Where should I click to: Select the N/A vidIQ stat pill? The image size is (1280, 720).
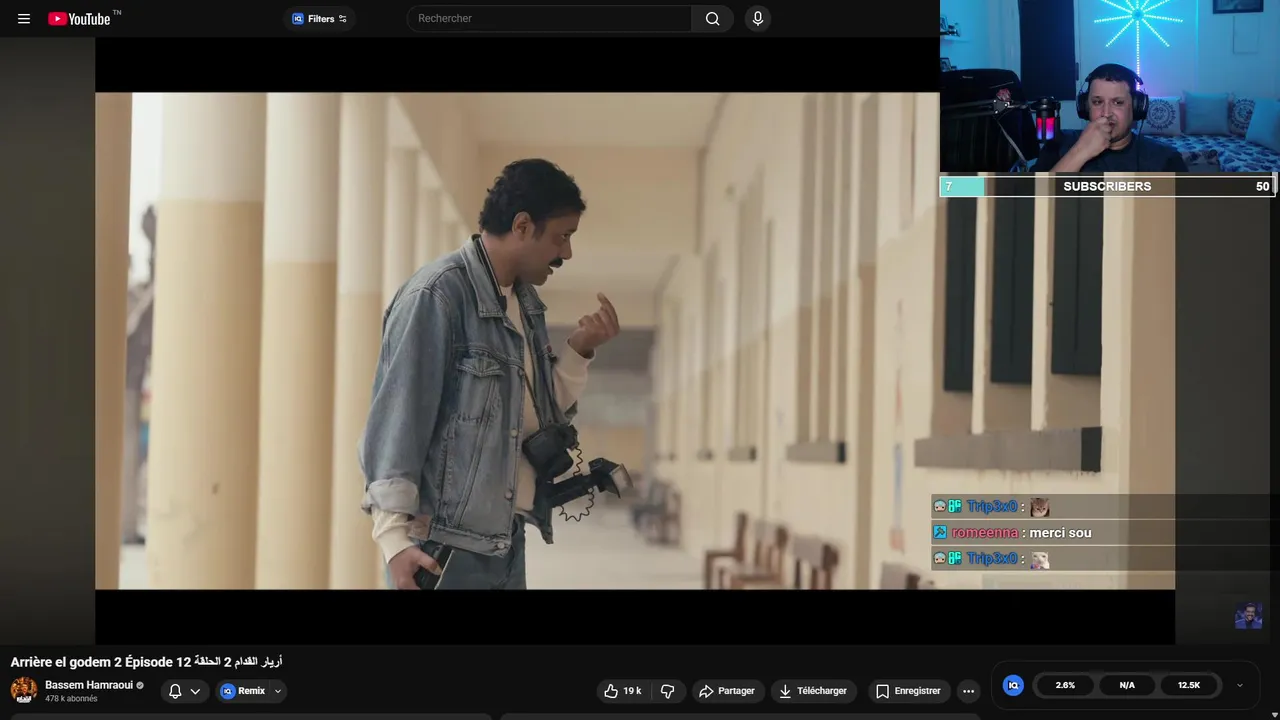[1127, 685]
